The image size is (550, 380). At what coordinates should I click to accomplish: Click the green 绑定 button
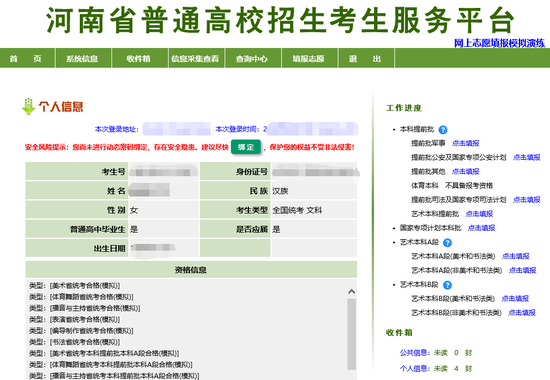point(246,147)
